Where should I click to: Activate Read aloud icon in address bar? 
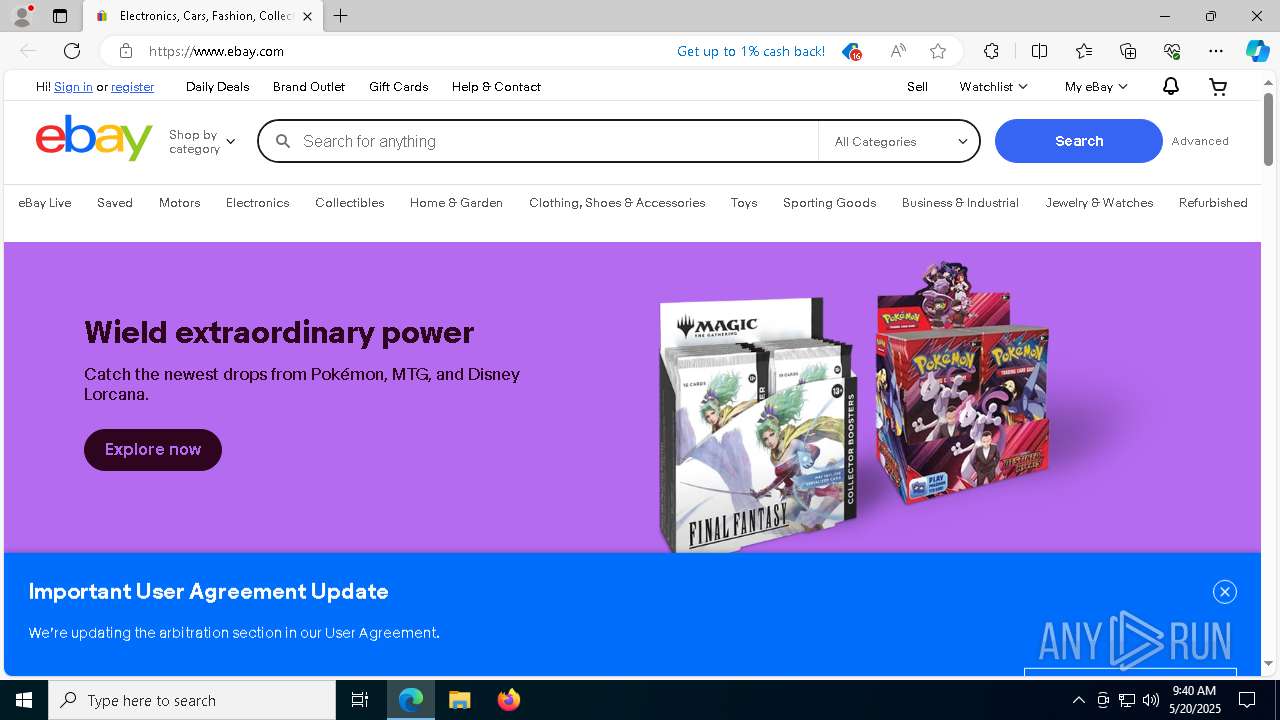pos(898,51)
